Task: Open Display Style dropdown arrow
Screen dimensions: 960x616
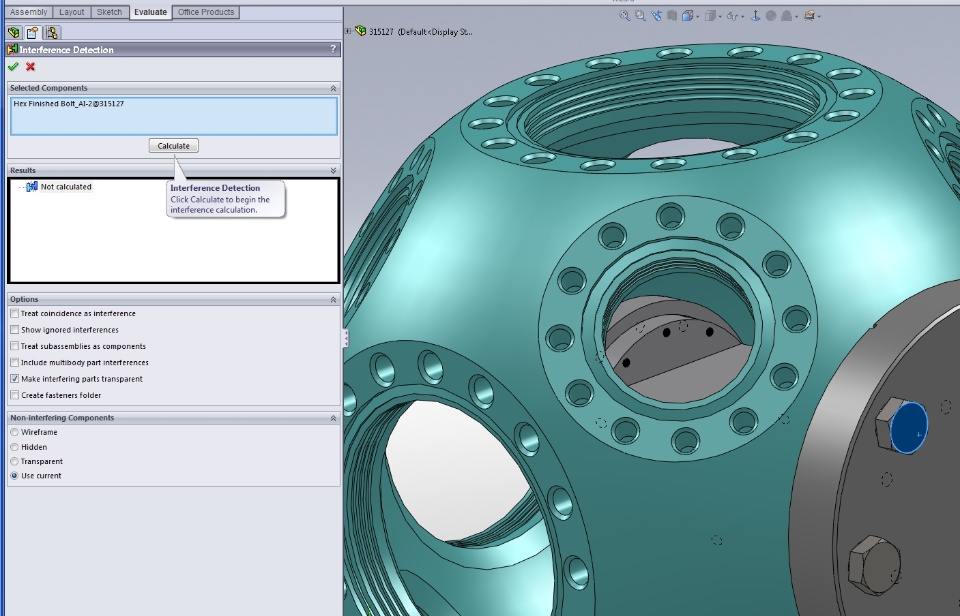Action: (720, 17)
